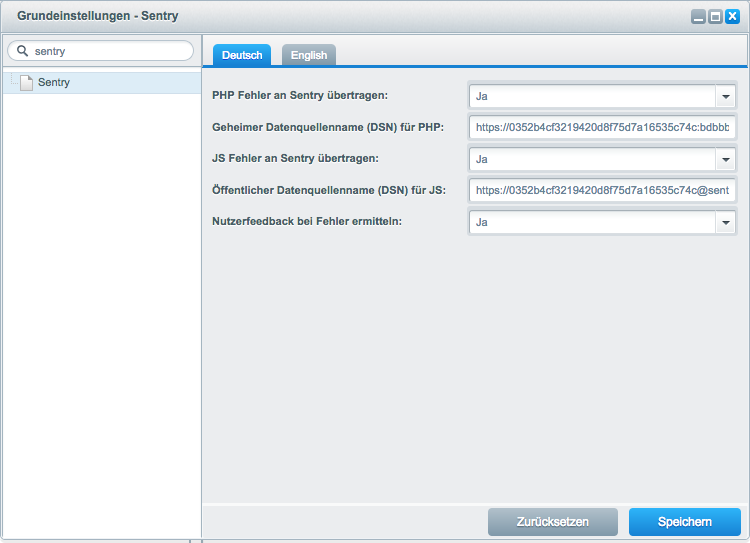Click the window title 'Grundeinstellungen - Sentry'

pyautogui.click(x=98, y=16)
